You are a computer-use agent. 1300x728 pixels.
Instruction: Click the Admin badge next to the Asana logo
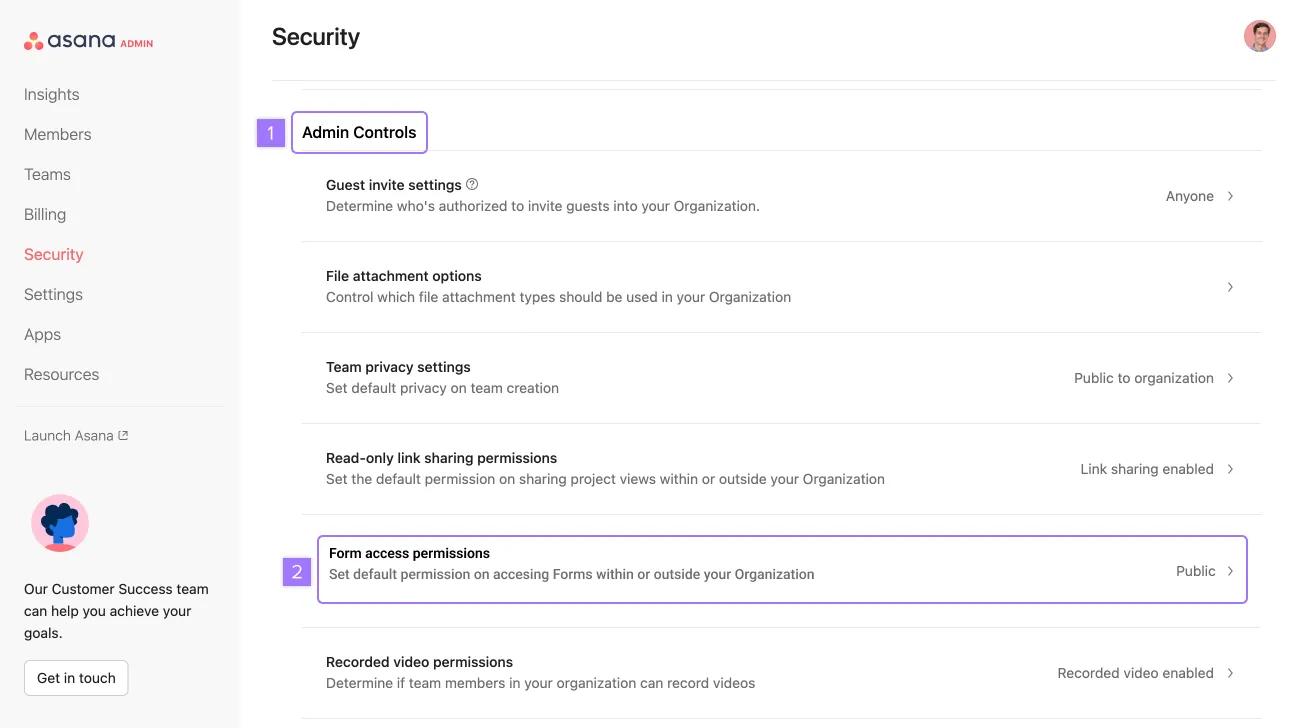pyautogui.click(x=138, y=43)
